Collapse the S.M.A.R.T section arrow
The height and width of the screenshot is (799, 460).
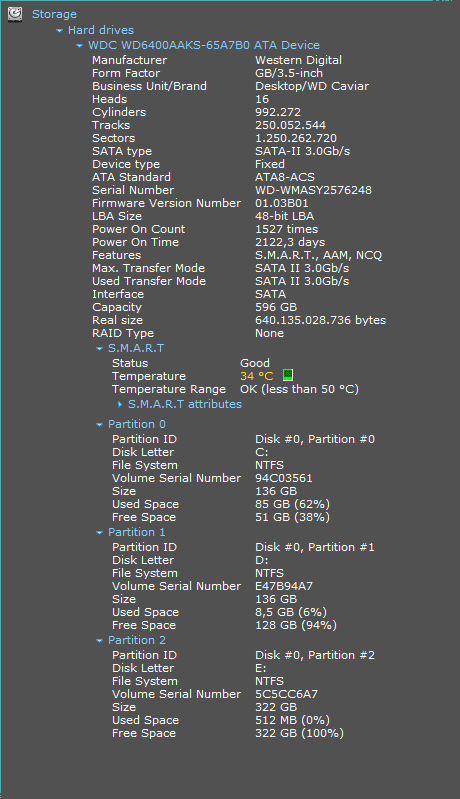coord(99,349)
